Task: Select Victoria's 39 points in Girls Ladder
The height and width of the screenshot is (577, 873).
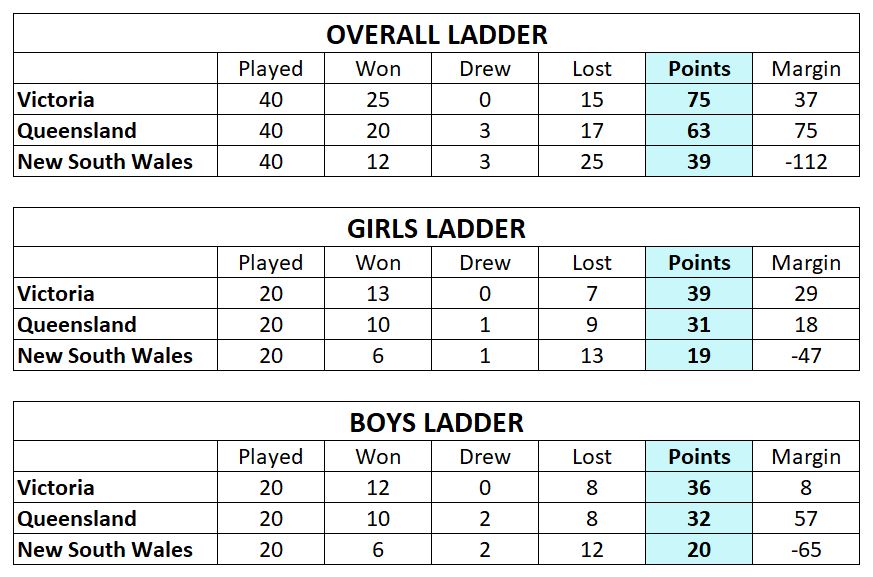Action: click(x=699, y=293)
